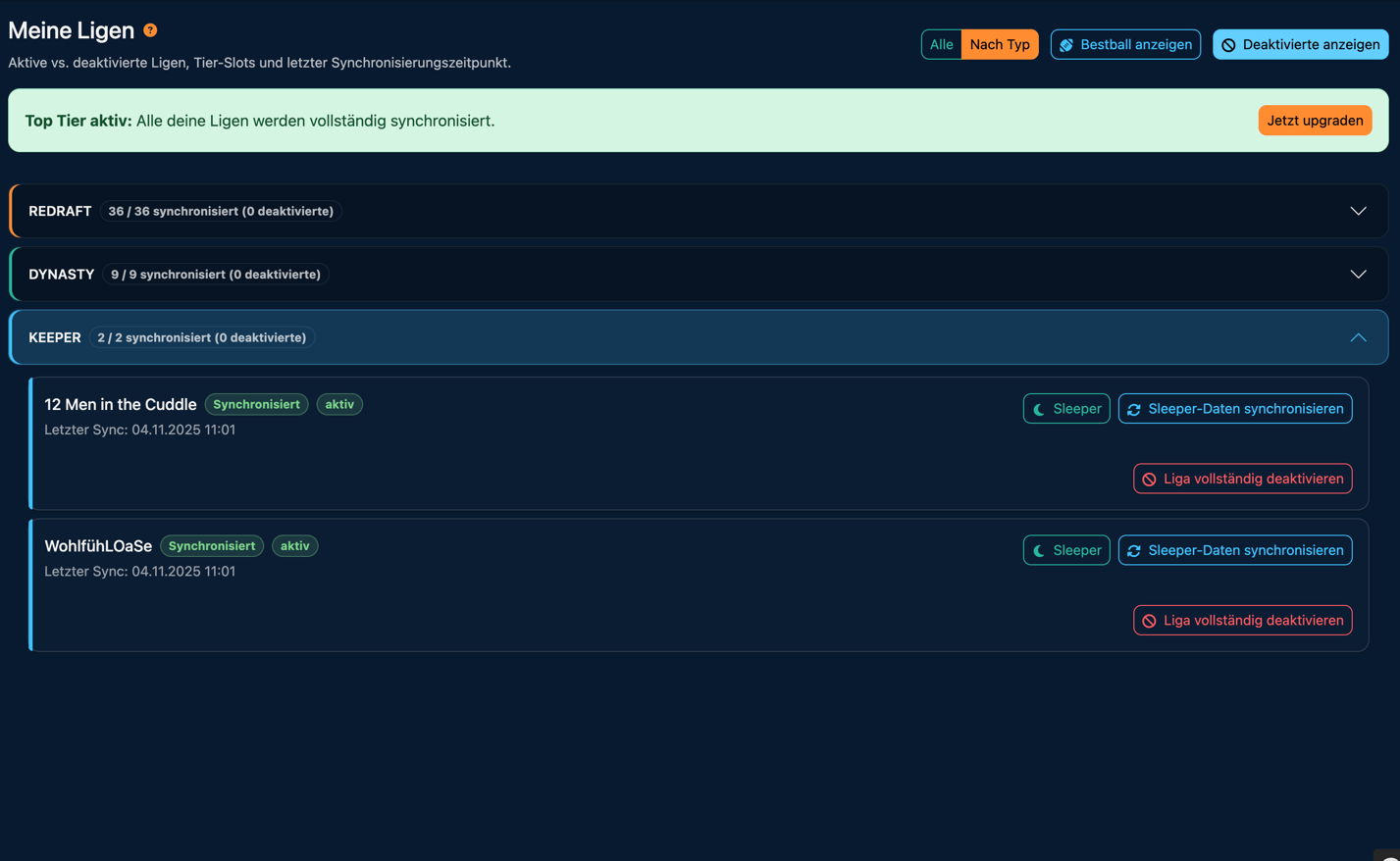
Task: Click moon icon for 12 Men in the Cuddle
Action: (1039, 410)
